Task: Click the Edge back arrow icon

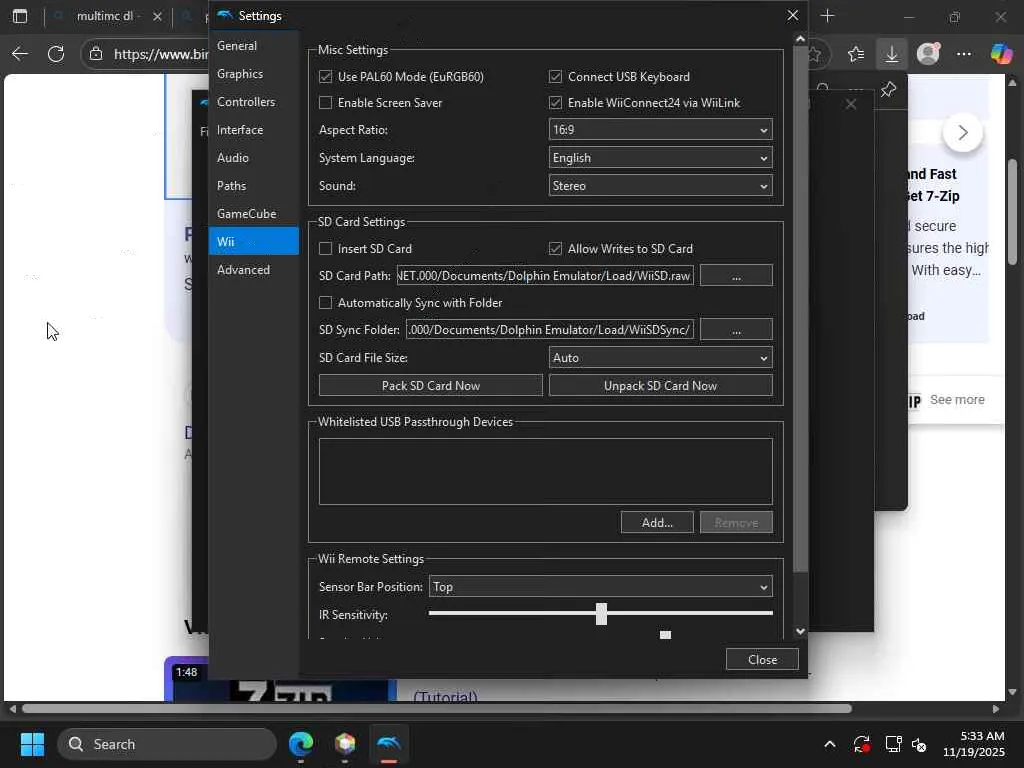Action: (20, 54)
